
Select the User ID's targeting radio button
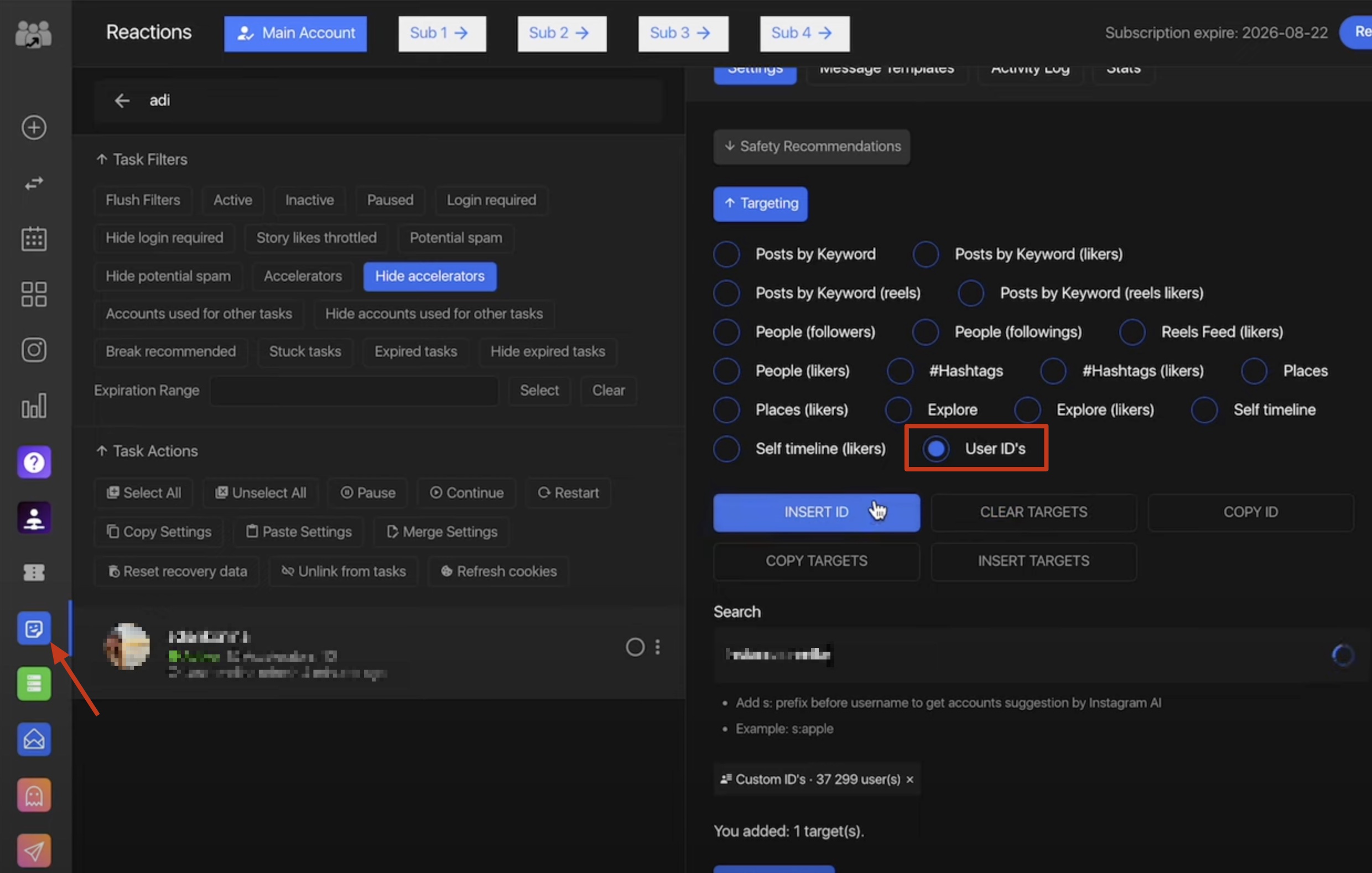pos(935,449)
